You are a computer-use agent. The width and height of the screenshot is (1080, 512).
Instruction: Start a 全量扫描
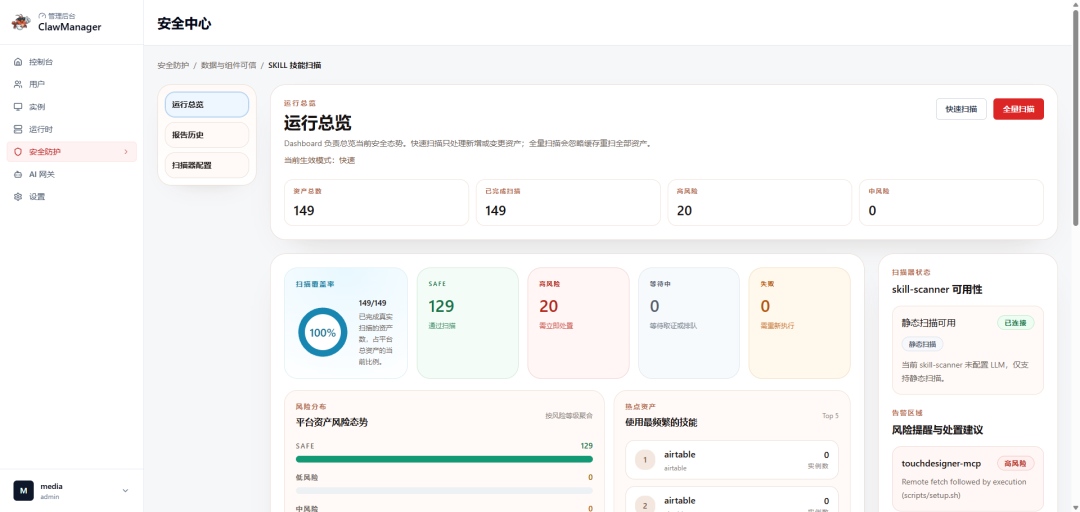(1018, 109)
